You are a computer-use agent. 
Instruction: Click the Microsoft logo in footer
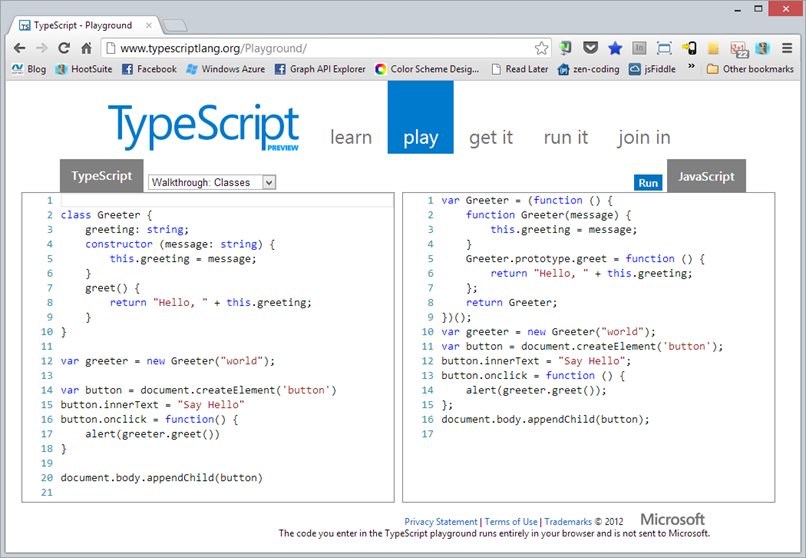coord(672,519)
